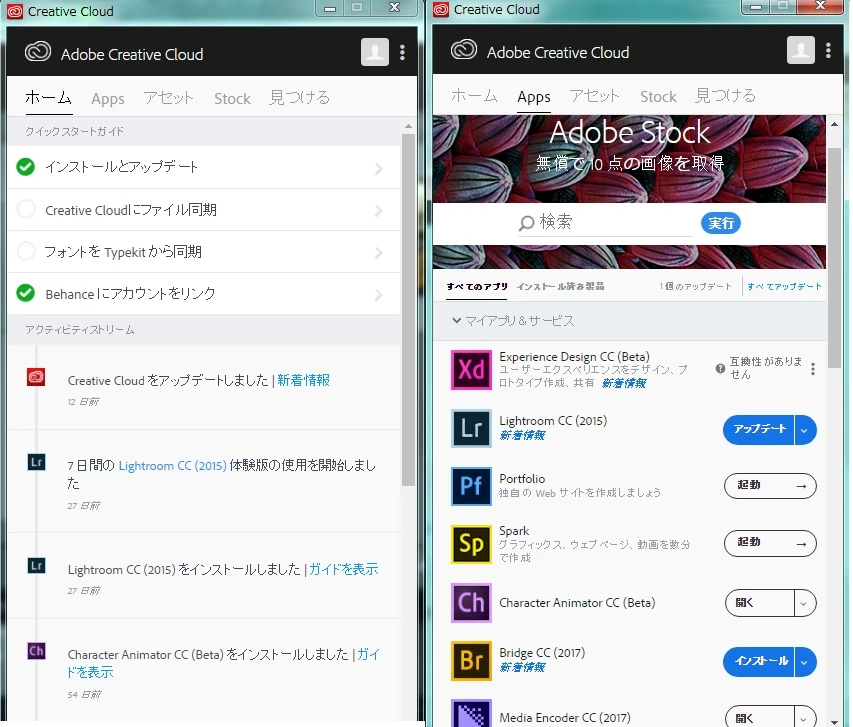Image resolution: width=853 pixels, height=727 pixels.
Task: Open ガイドを表示 link for Lightroom installed activity
Action: [344, 569]
